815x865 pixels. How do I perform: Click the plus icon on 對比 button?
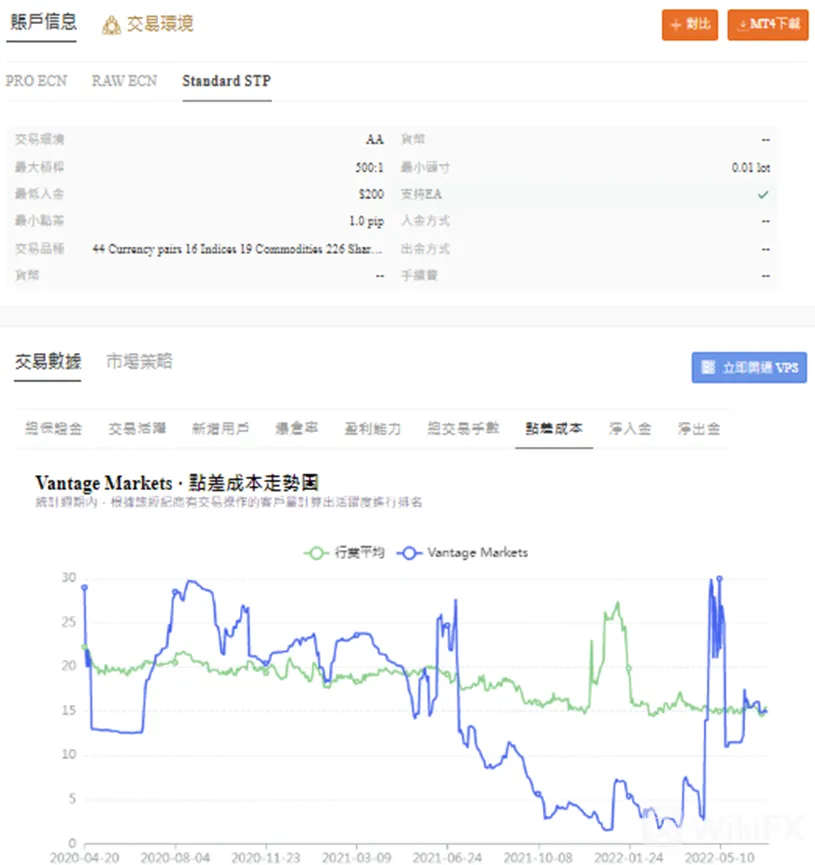(676, 25)
